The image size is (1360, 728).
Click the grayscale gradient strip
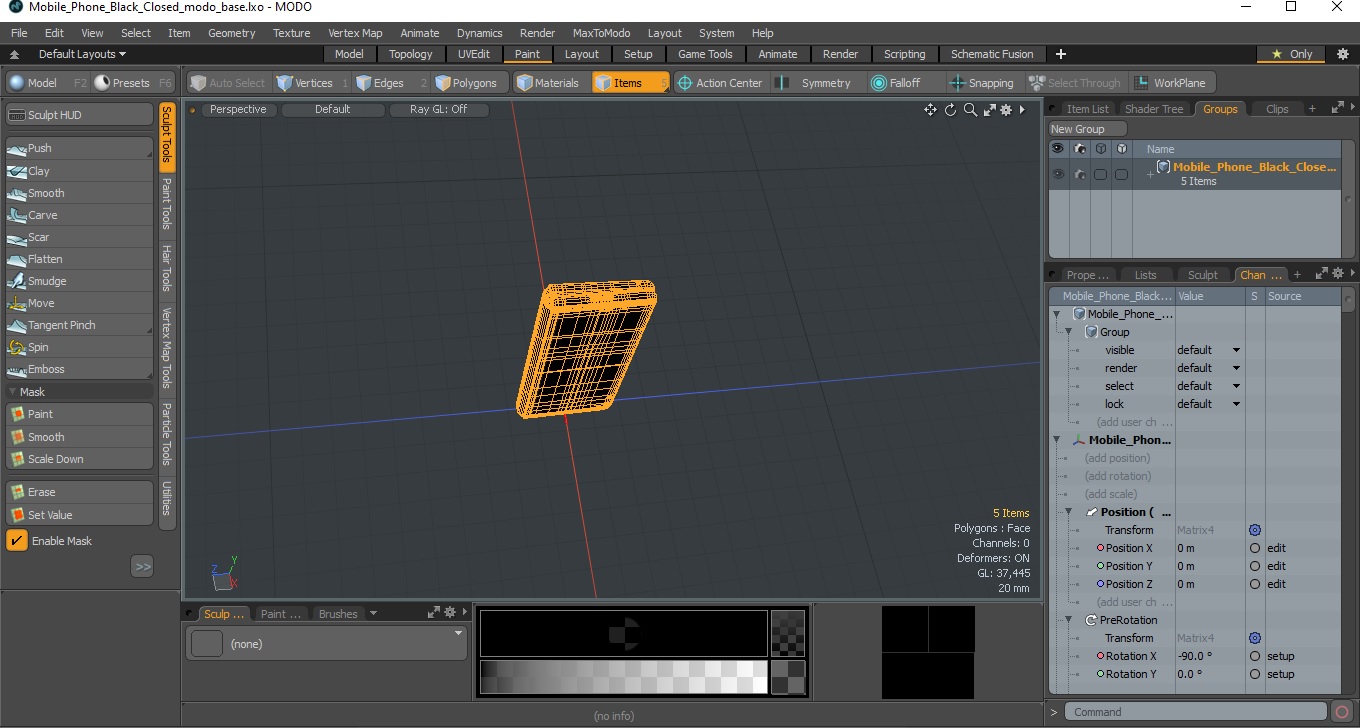pos(623,677)
